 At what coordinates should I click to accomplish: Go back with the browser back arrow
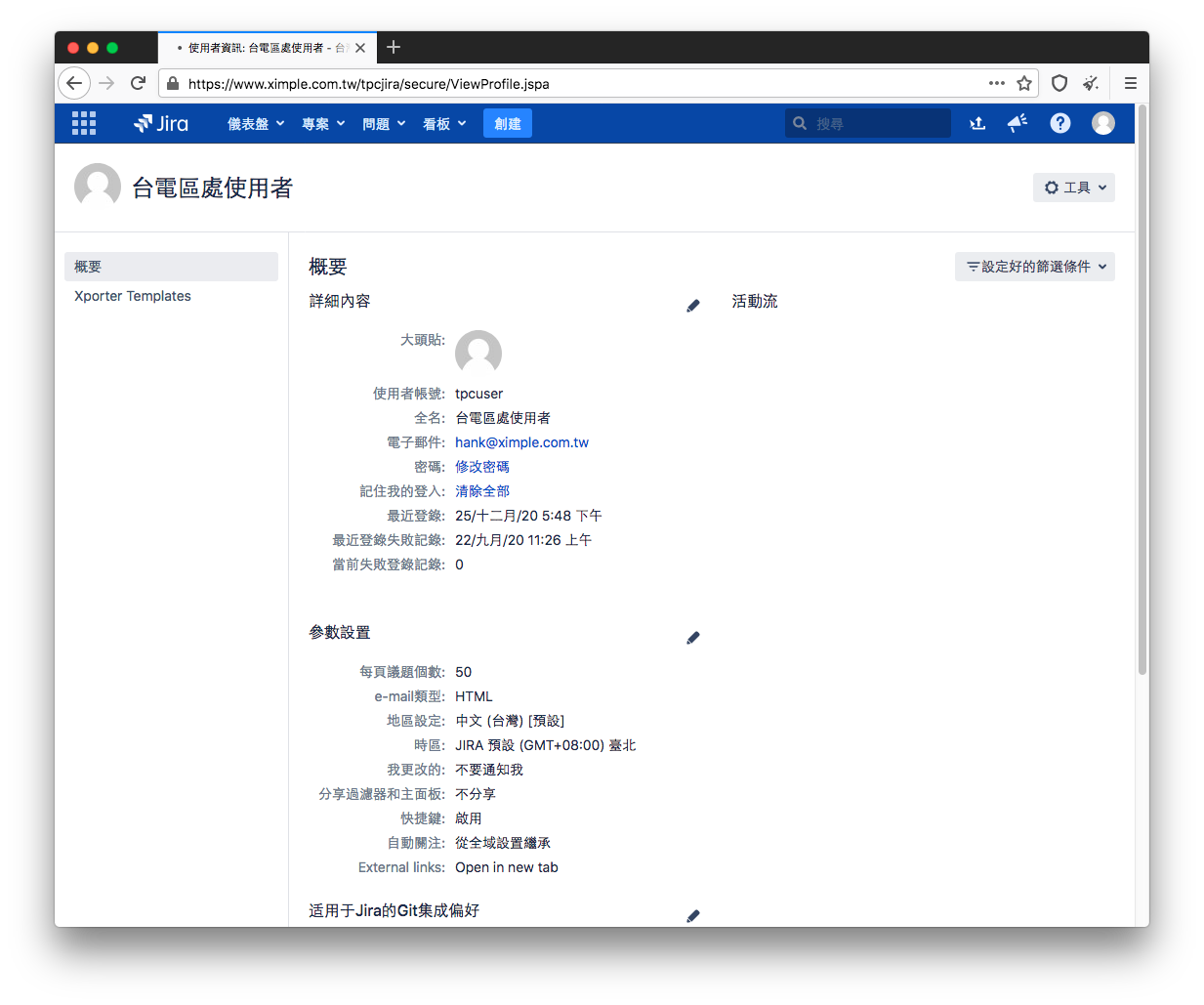[x=74, y=83]
